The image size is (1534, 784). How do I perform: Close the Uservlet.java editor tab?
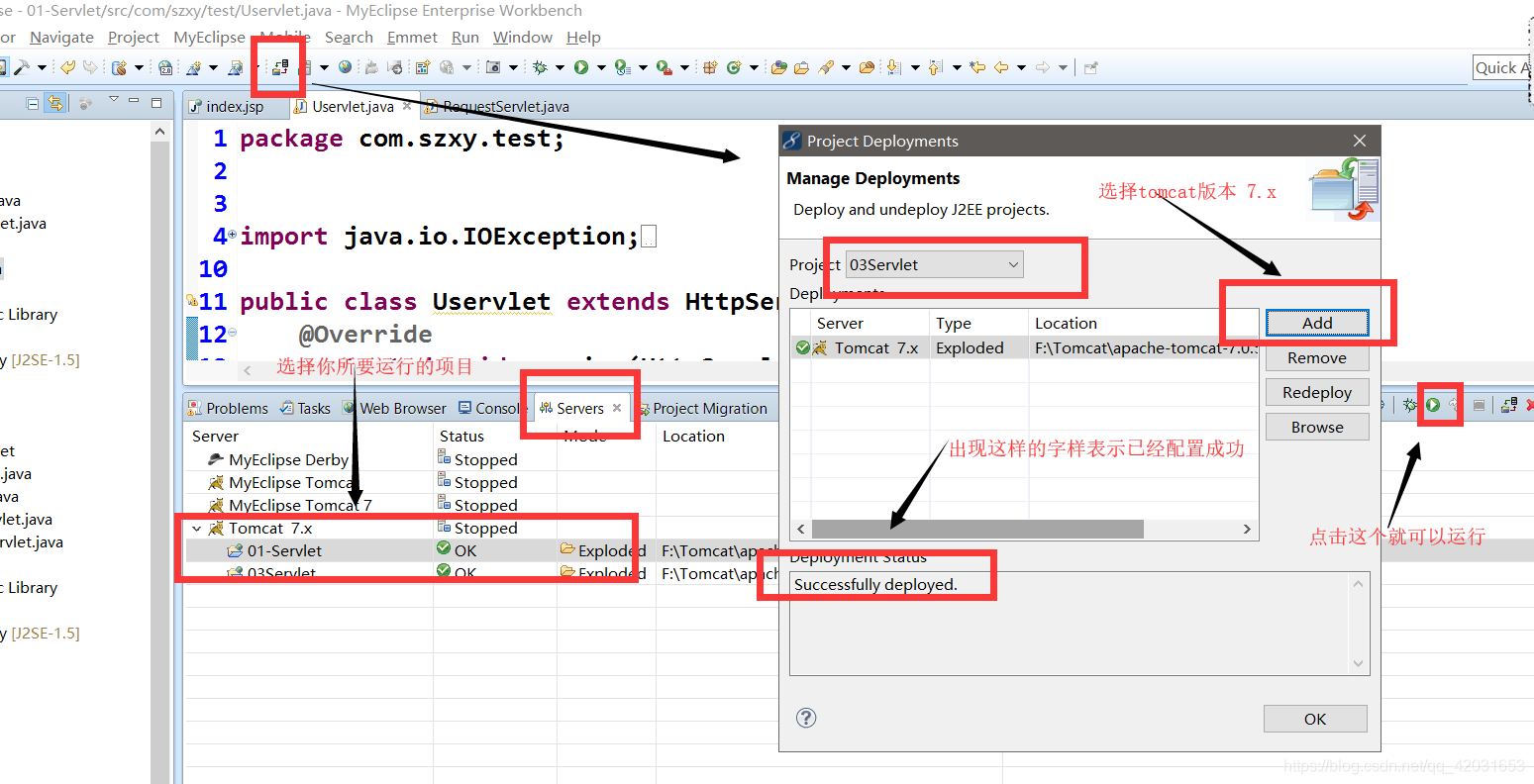click(408, 106)
